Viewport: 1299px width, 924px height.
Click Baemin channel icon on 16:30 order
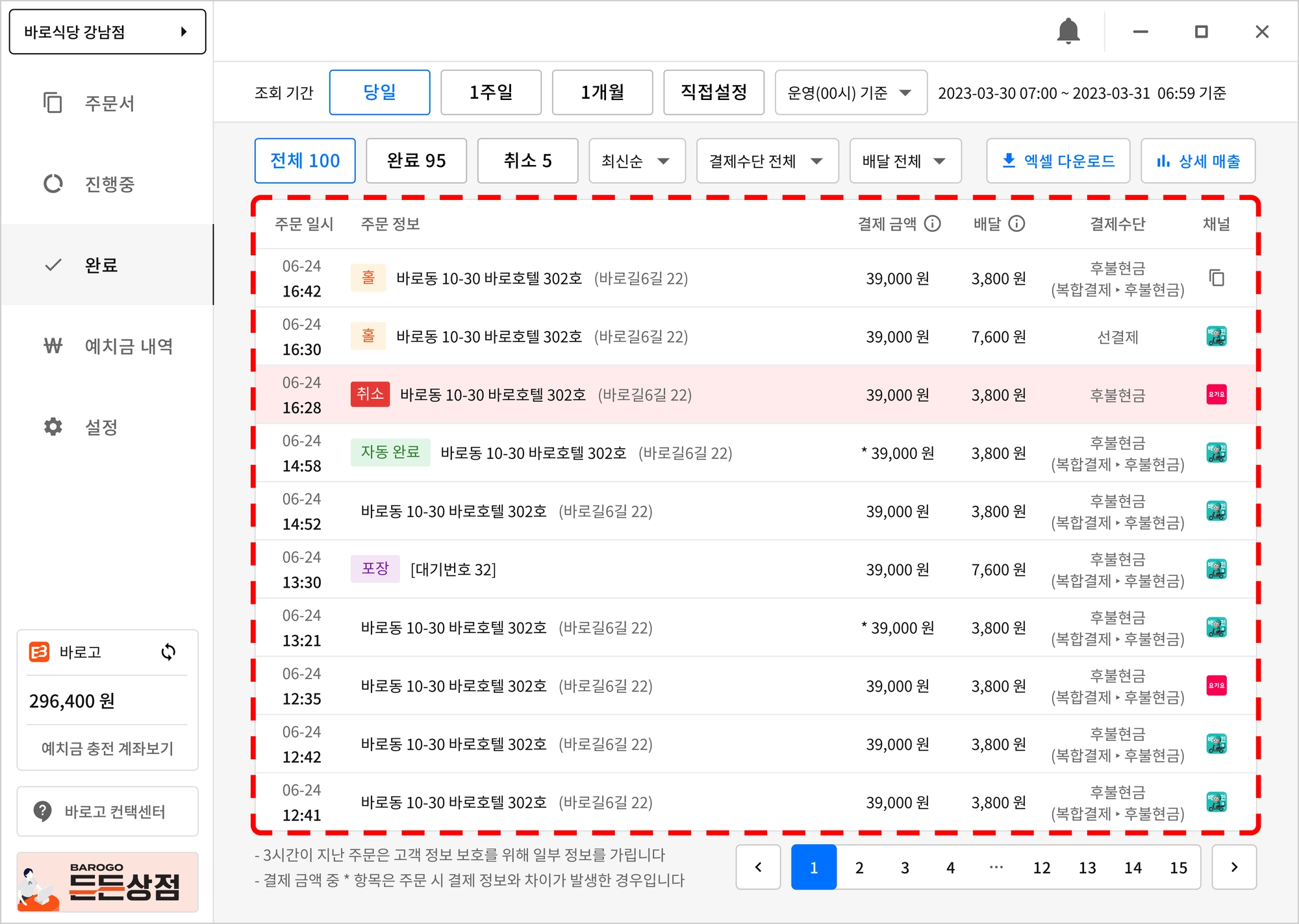pyautogui.click(x=1217, y=336)
